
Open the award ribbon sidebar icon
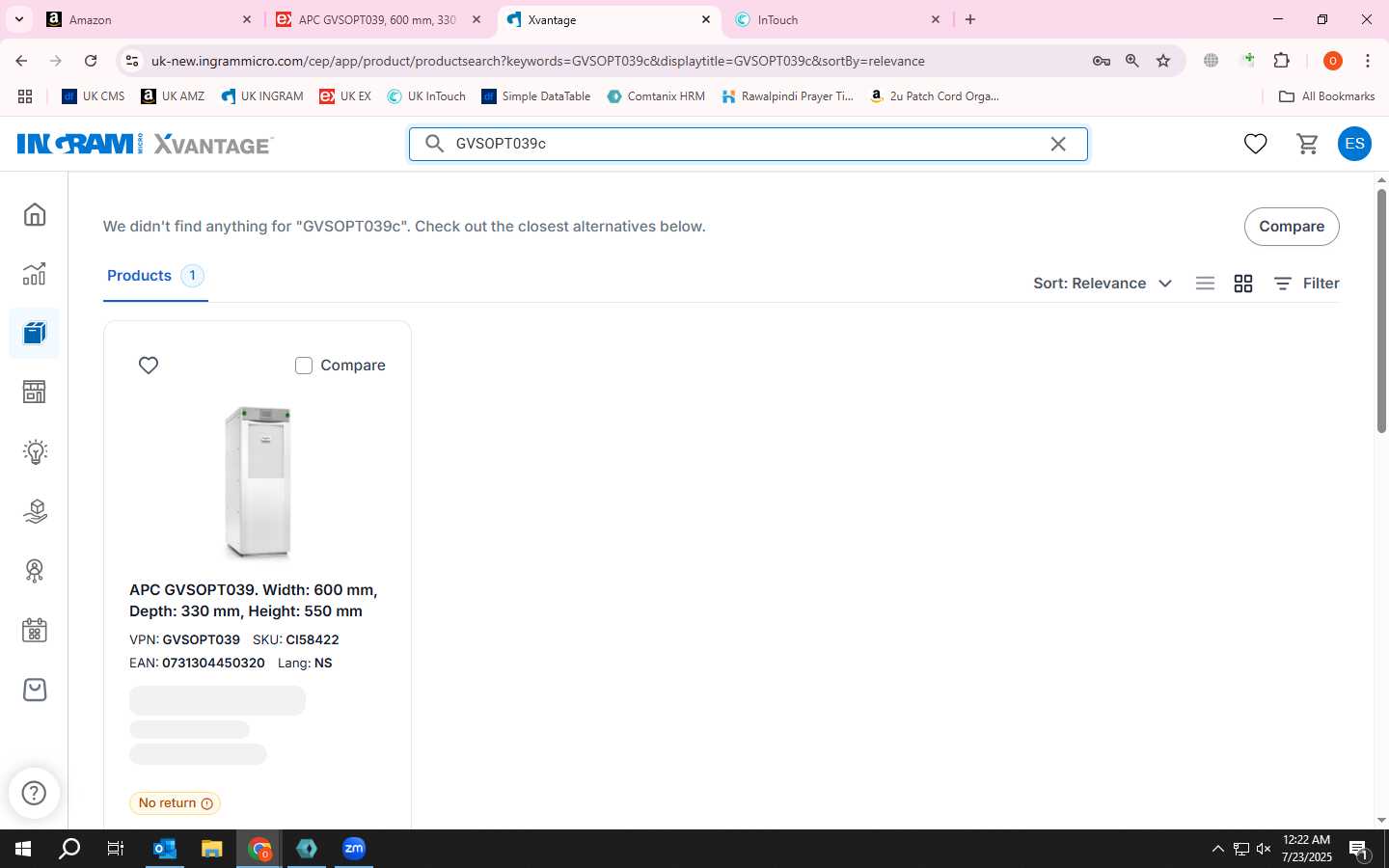(x=35, y=571)
